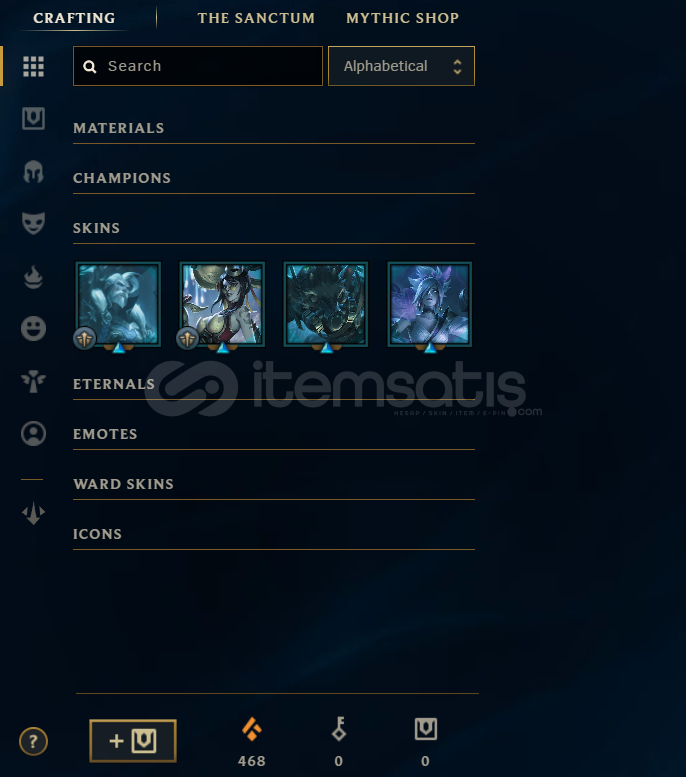Filter loot by ward skins icon
686x777 pixels.
(33, 381)
